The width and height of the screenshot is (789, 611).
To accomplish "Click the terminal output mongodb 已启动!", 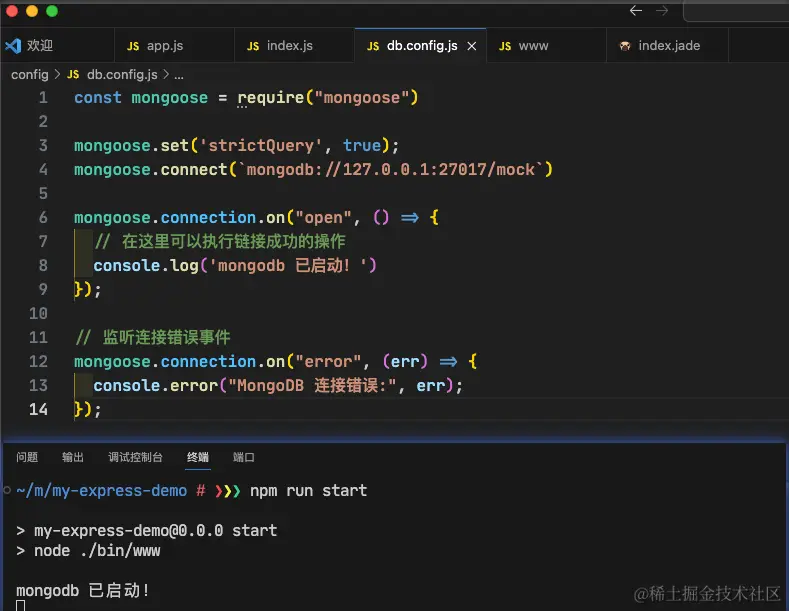I will coord(83,590).
